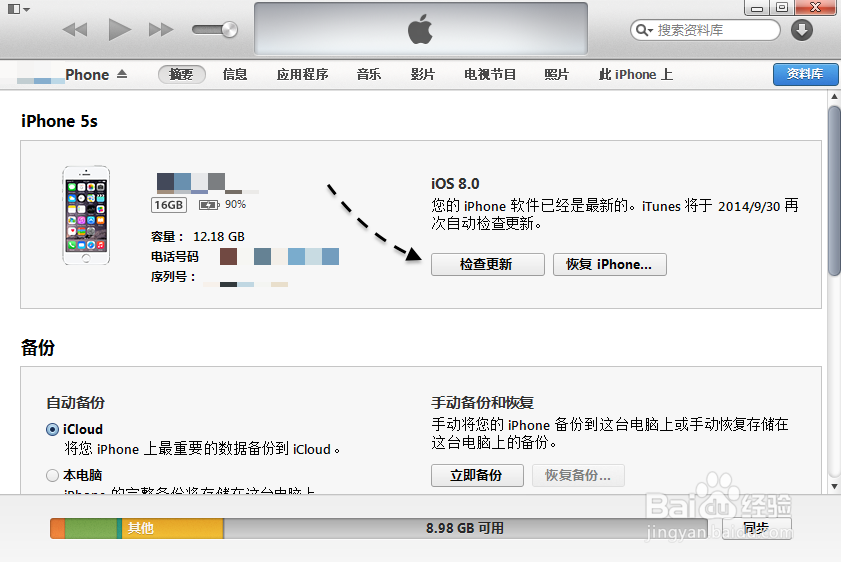Click the battery 90% indicator icon

tap(209, 205)
